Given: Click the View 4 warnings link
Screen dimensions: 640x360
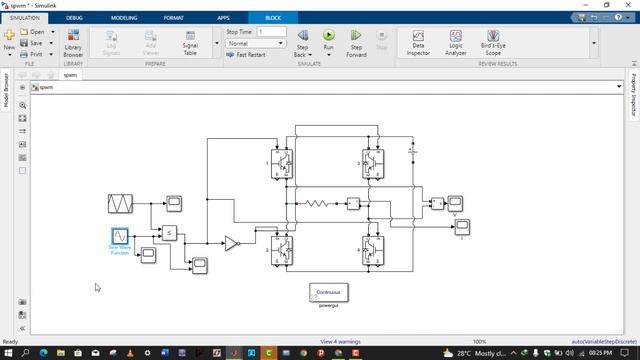Looking at the screenshot, I should pos(340,342).
